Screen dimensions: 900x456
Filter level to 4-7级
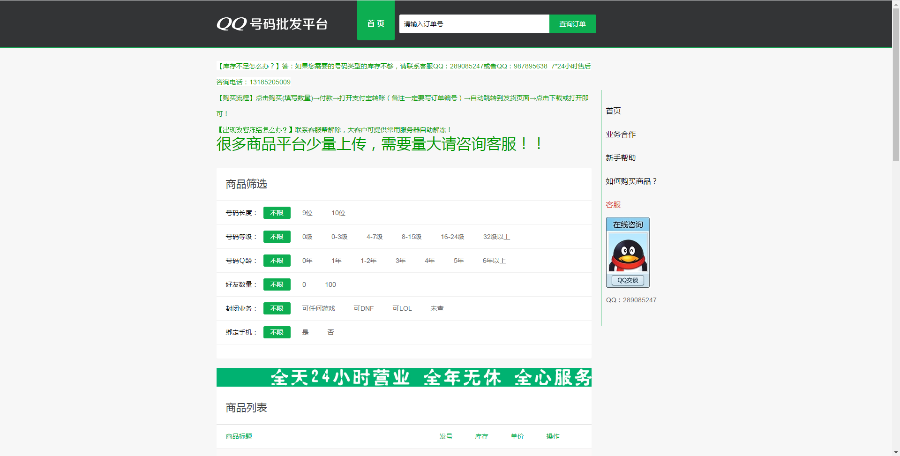click(x=374, y=237)
